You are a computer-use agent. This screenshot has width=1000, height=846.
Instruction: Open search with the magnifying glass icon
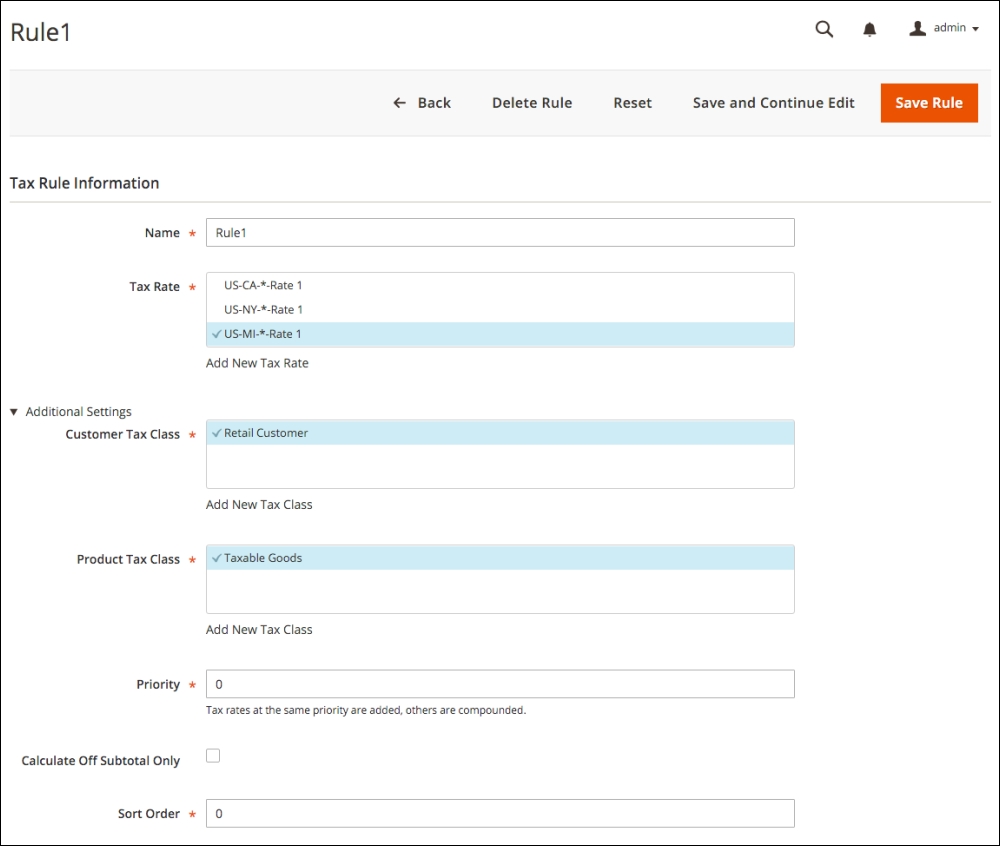(x=824, y=29)
